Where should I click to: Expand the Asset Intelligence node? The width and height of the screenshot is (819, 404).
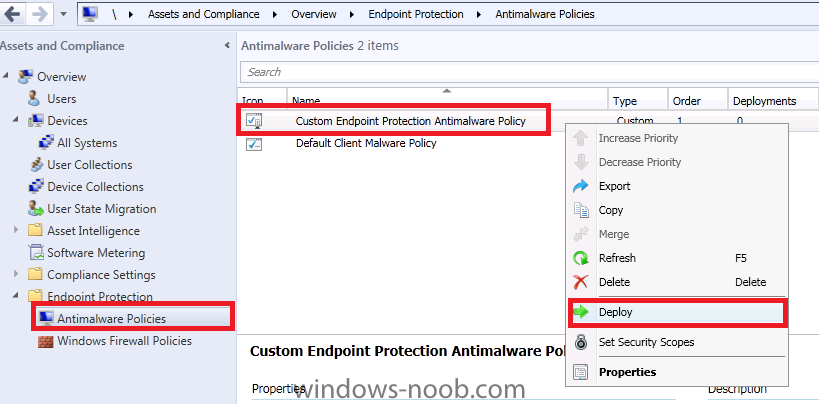tap(16, 229)
